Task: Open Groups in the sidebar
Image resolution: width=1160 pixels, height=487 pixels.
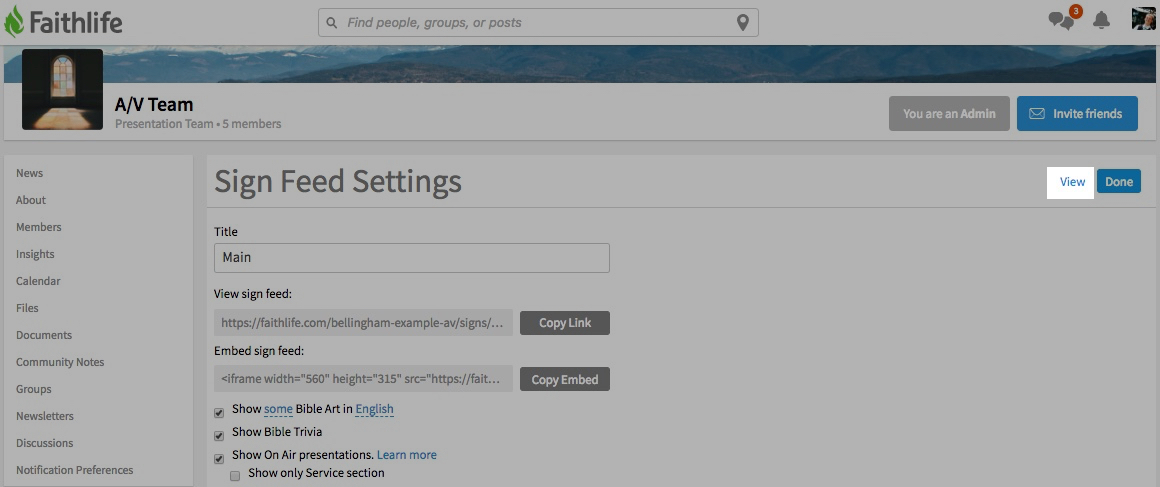Action: coord(34,389)
